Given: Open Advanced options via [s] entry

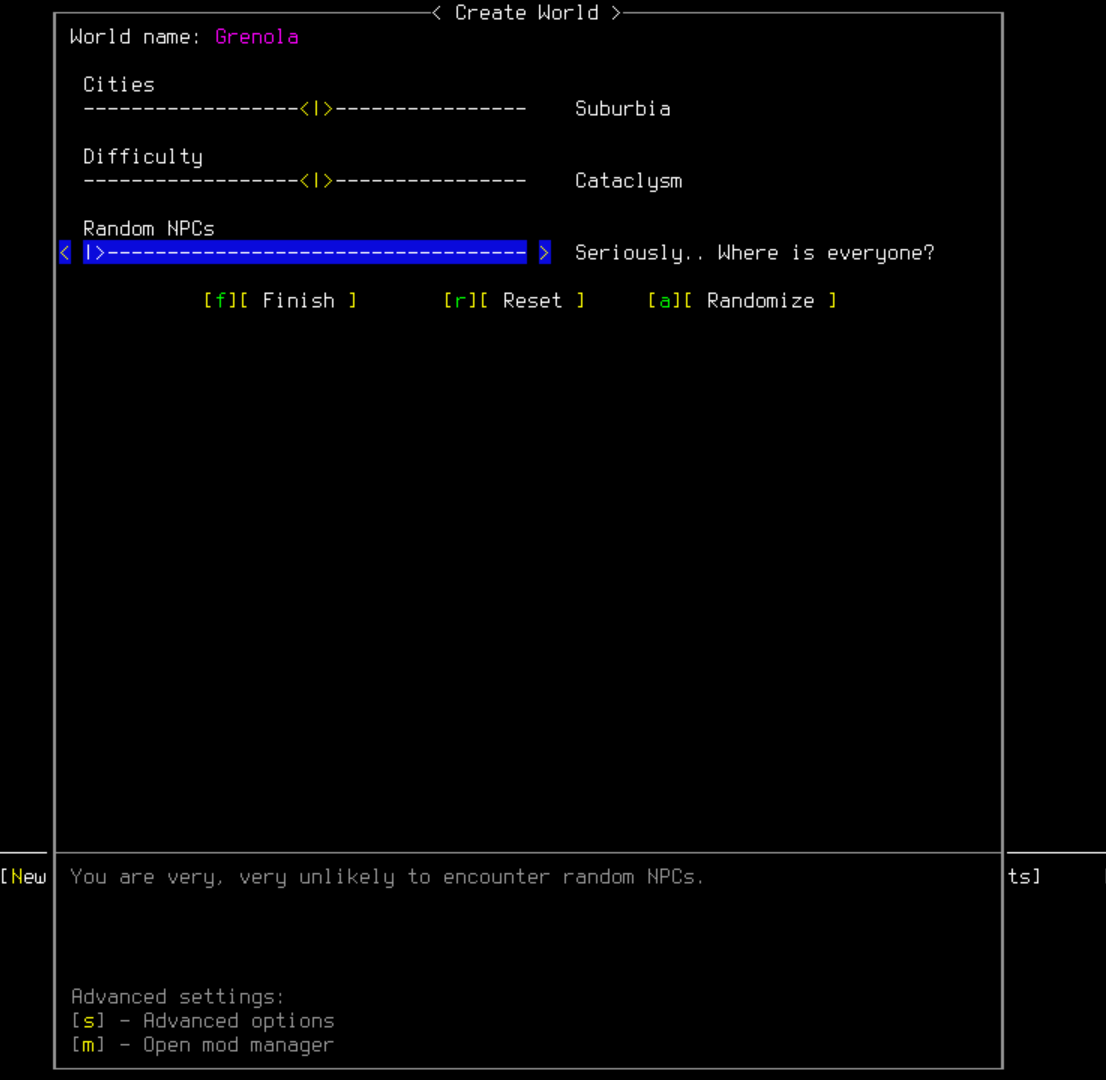Looking at the screenshot, I should click(202, 1021).
